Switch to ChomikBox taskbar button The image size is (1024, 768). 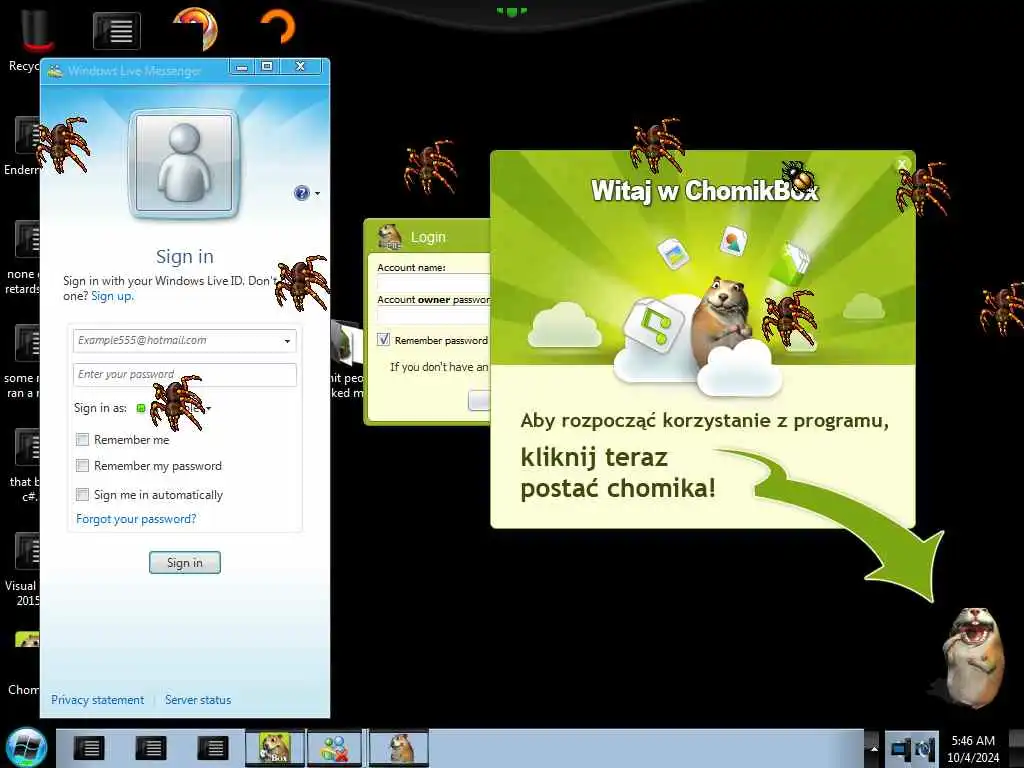tap(275, 748)
